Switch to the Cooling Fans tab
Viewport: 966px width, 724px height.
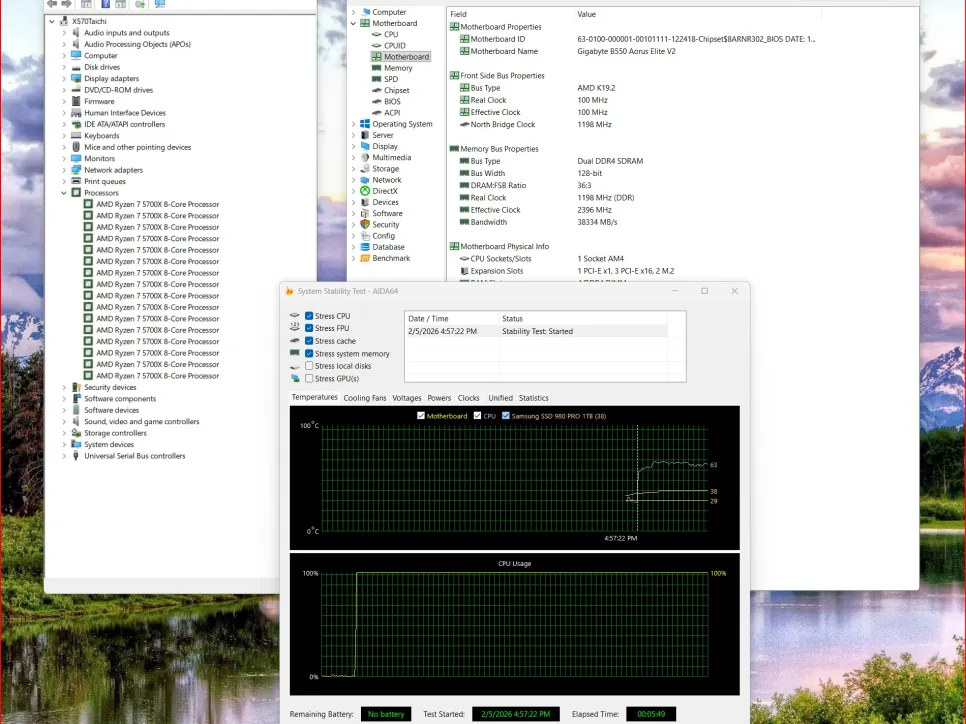tap(364, 398)
